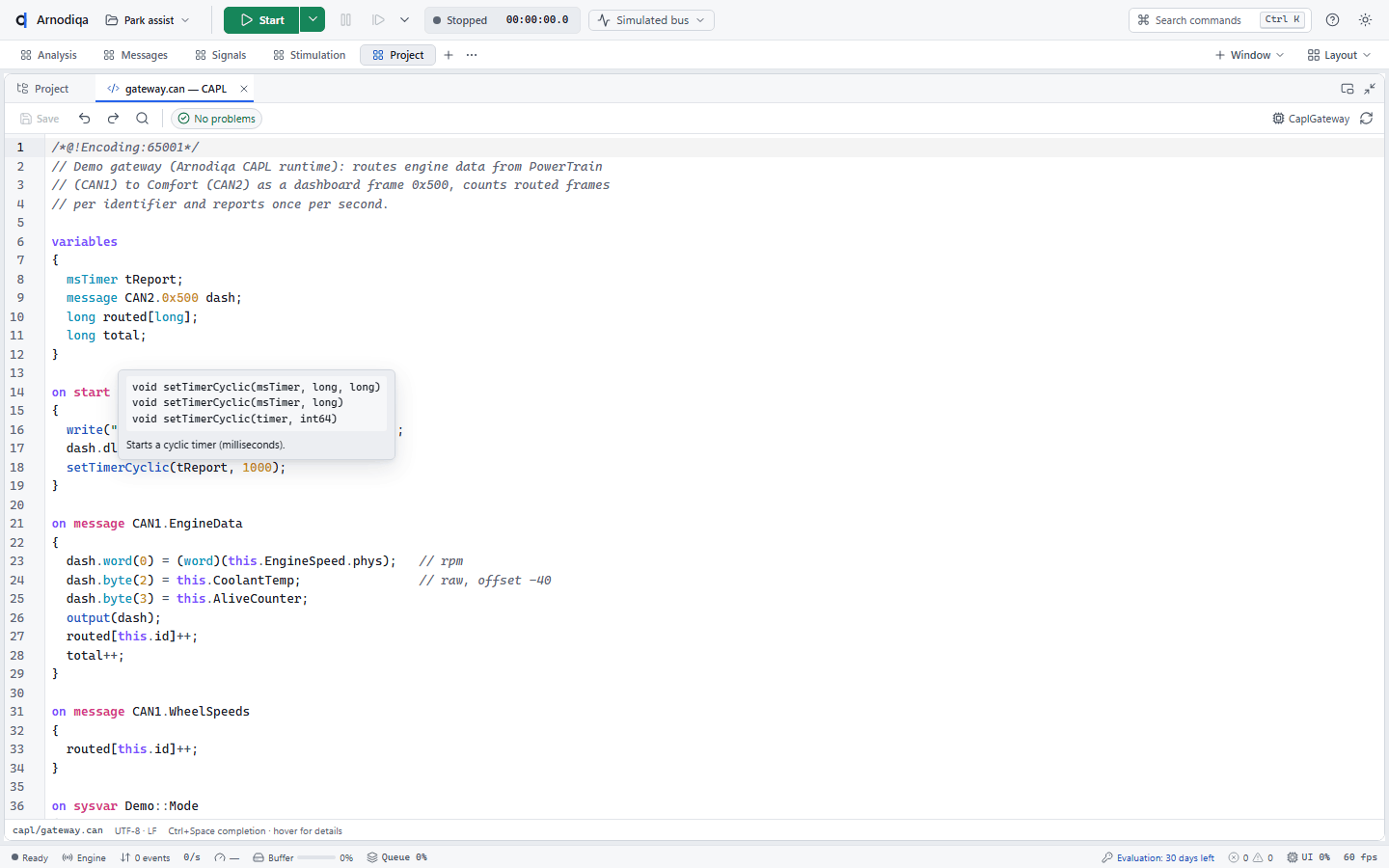The width and height of the screenshot is (1389, 868).
Task: Click the Queue 0% indicator
Action: 397,857
